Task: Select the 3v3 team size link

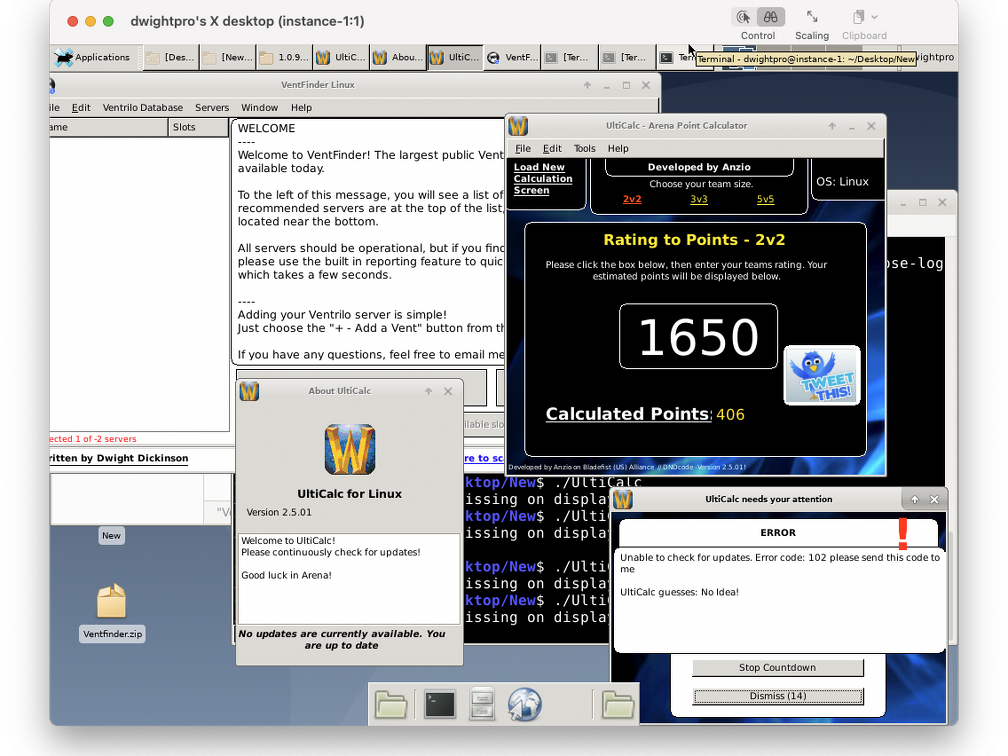Action: point(698,199)
